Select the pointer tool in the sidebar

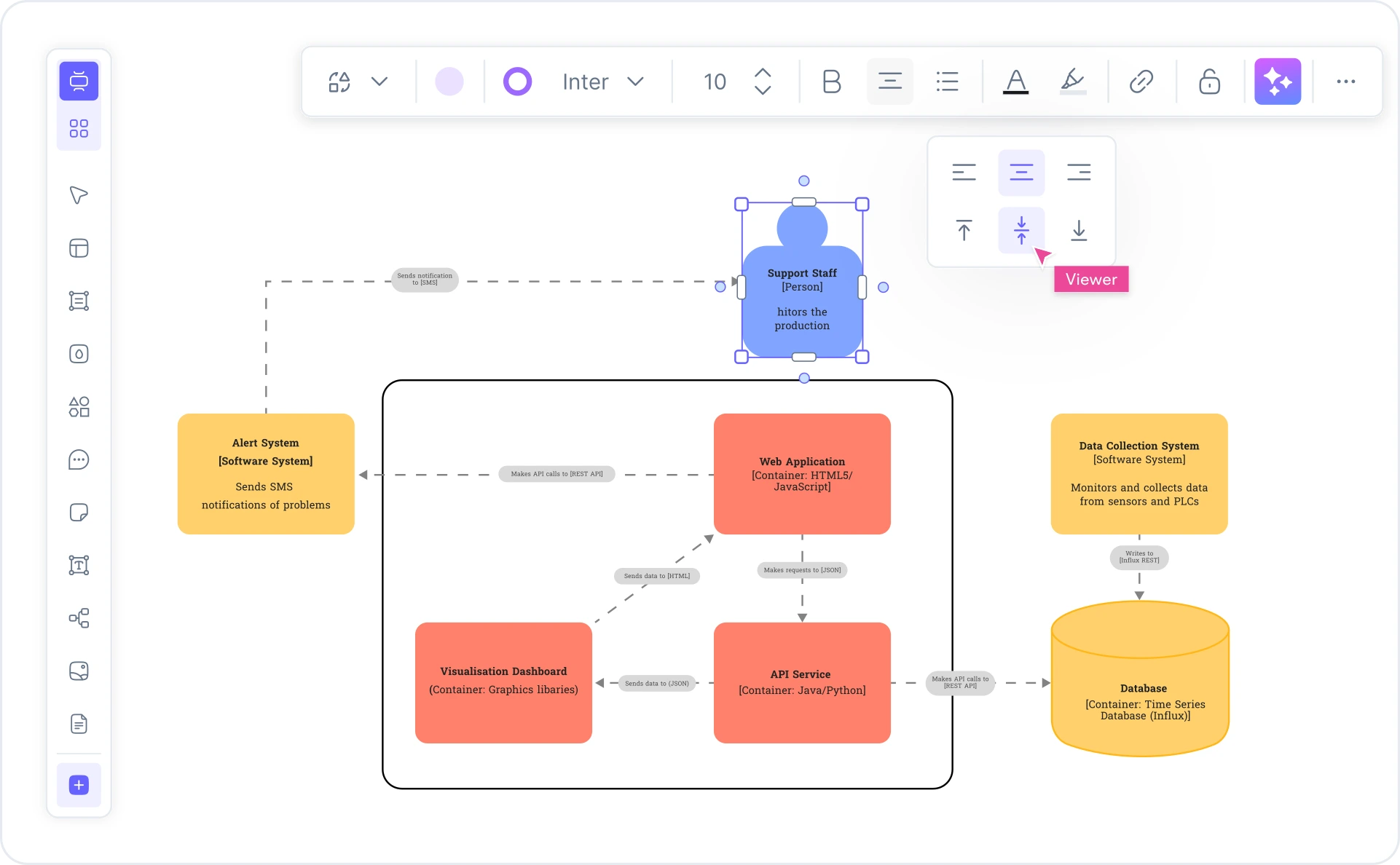coord(78,195)
